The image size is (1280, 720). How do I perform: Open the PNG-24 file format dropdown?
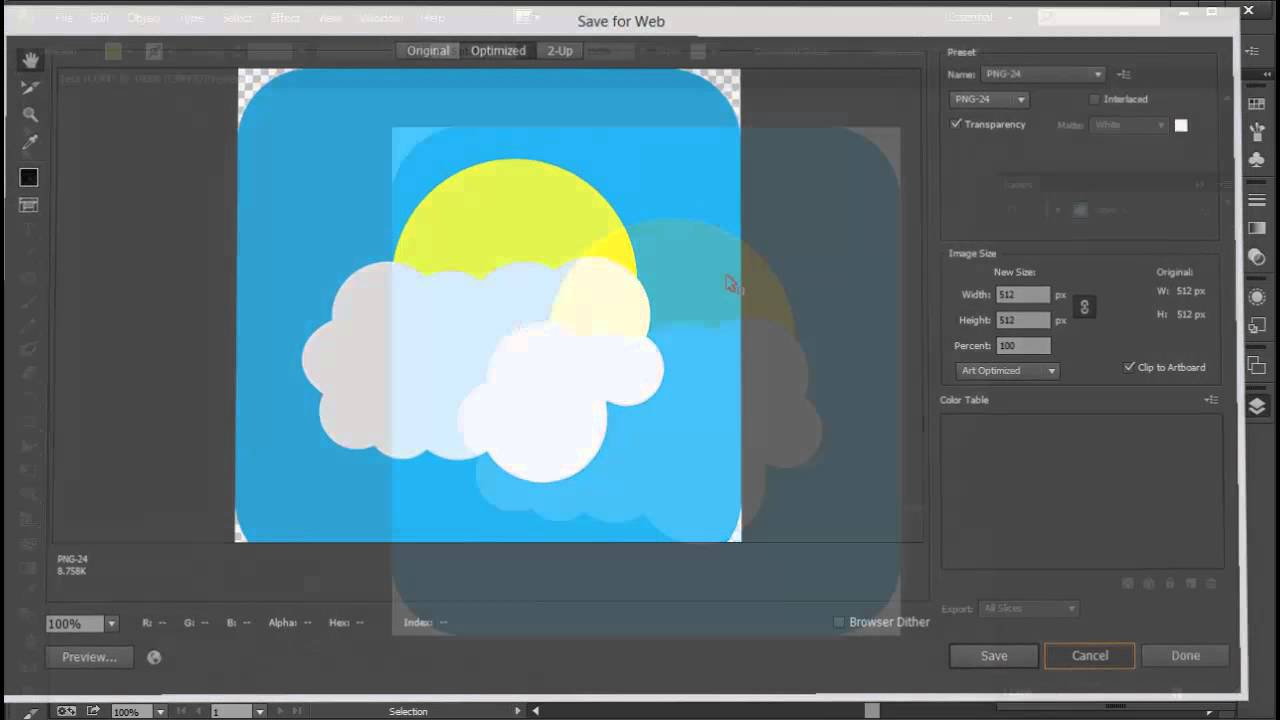tap(989, 99)
